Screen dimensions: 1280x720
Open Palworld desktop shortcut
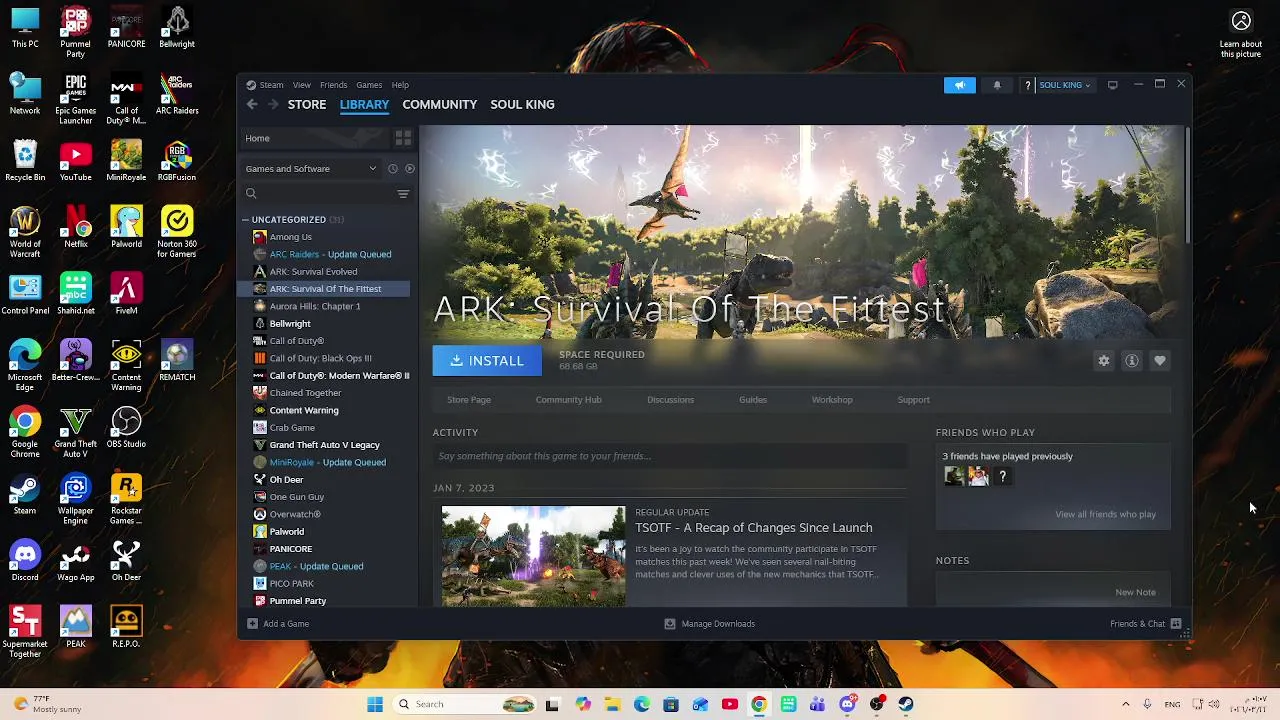click(126, 228)
